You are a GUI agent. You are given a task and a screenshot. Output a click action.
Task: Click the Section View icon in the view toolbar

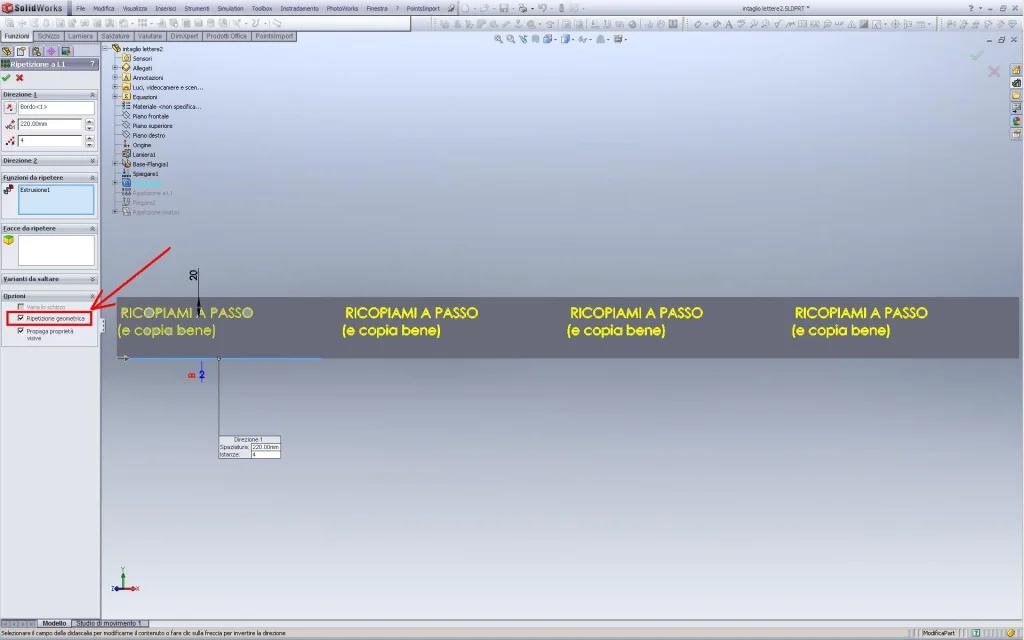click(536, 39)
